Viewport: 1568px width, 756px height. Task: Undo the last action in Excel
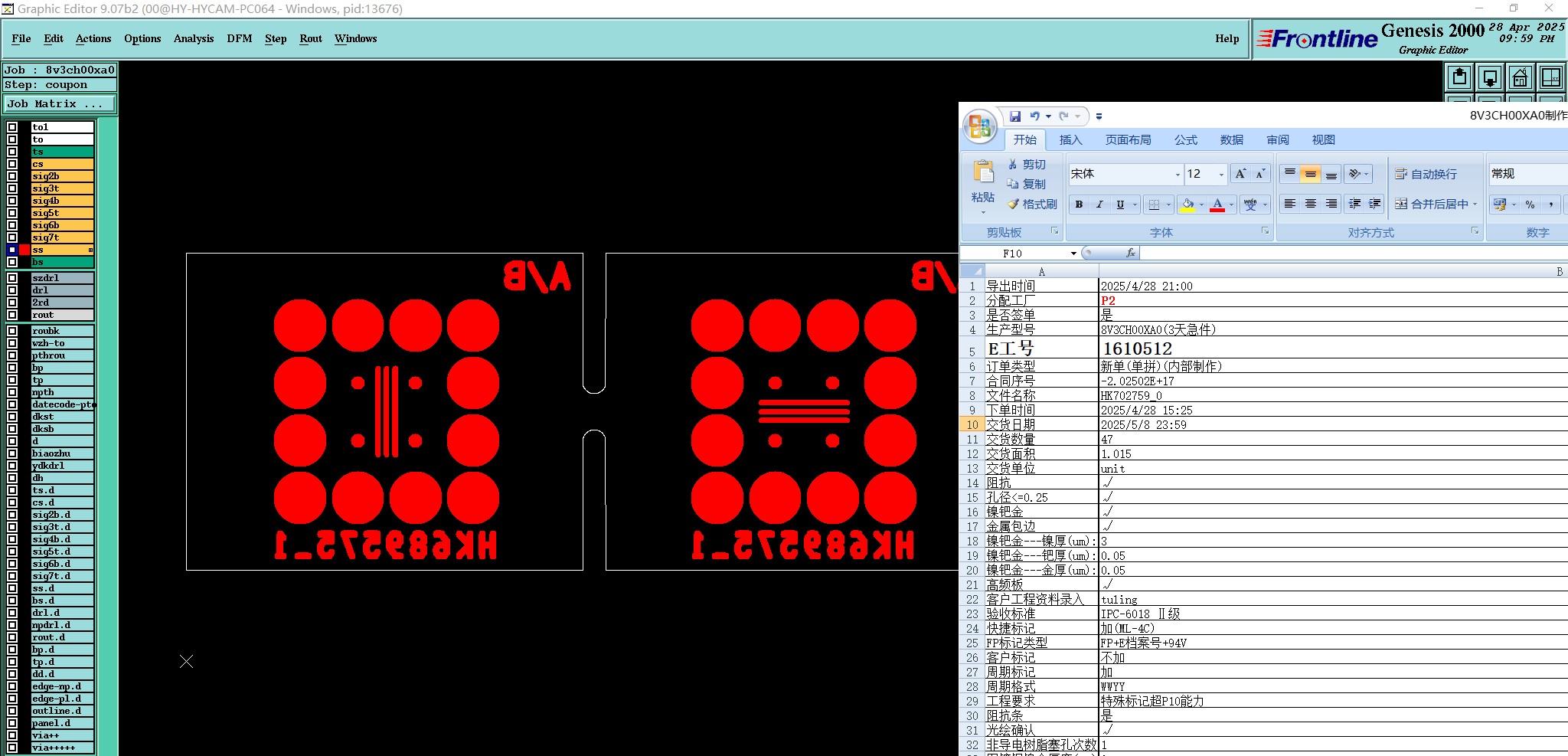[1035, 116]
